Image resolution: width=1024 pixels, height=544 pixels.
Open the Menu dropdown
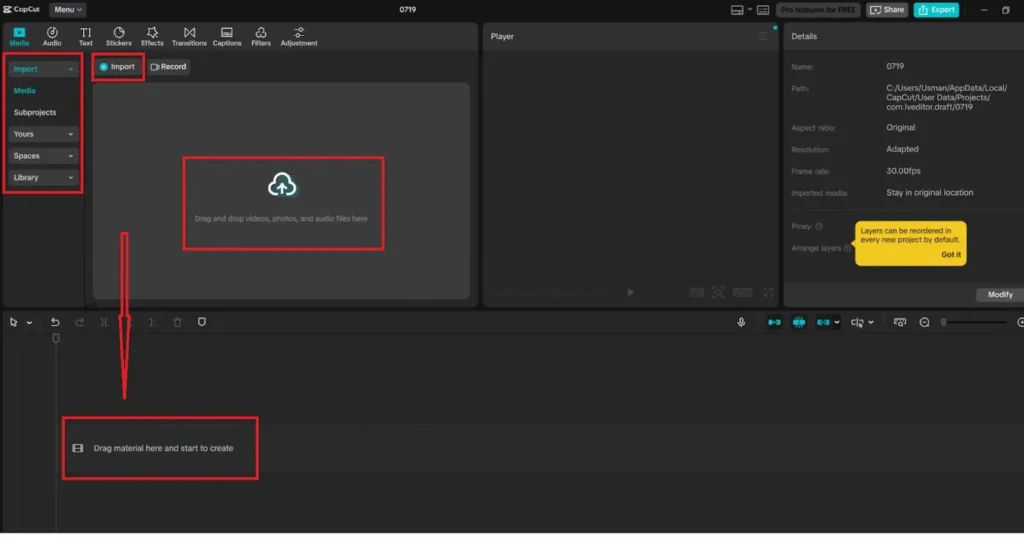pos(68,10)
